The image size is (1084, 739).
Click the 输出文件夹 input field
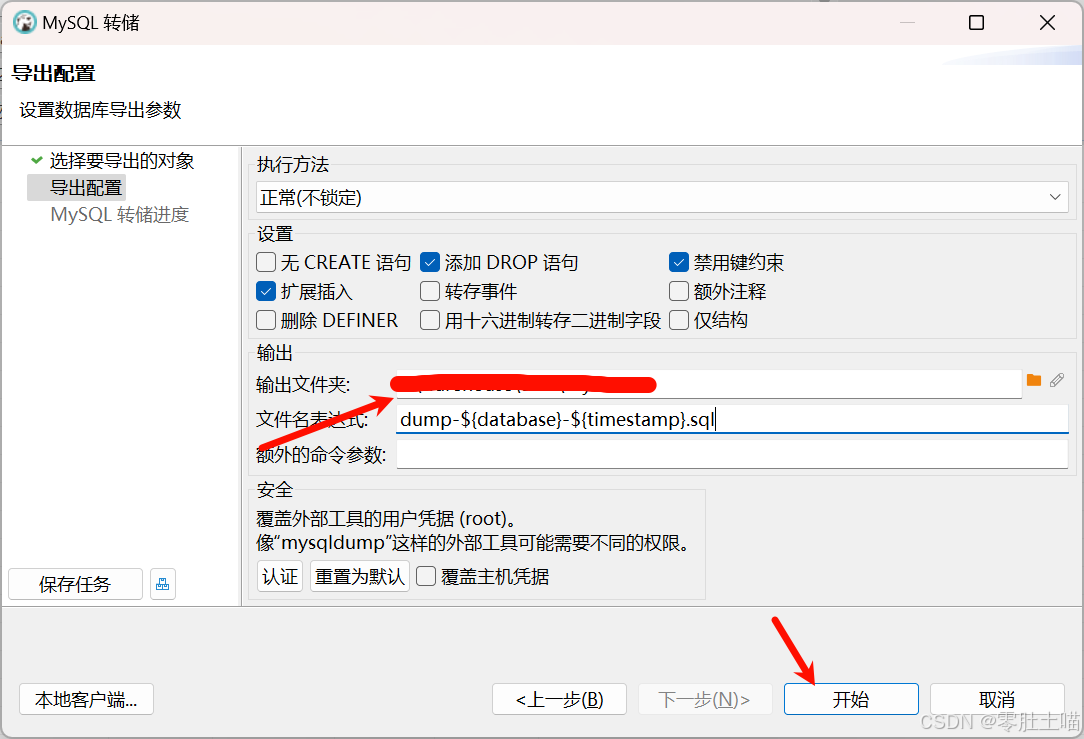tap(709, 384)
